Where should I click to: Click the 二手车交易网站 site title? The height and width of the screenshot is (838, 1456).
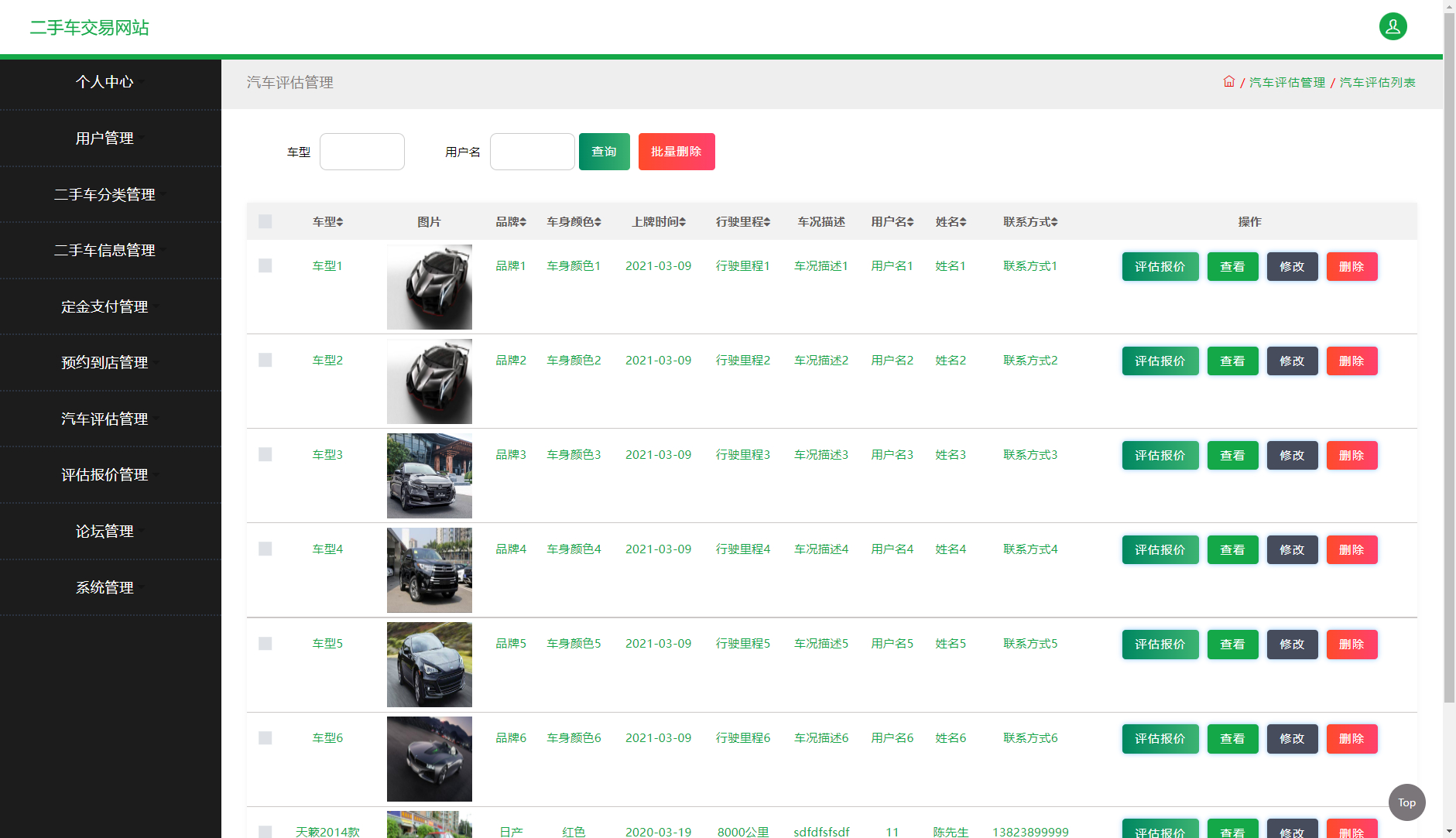(x=89, y=27)
